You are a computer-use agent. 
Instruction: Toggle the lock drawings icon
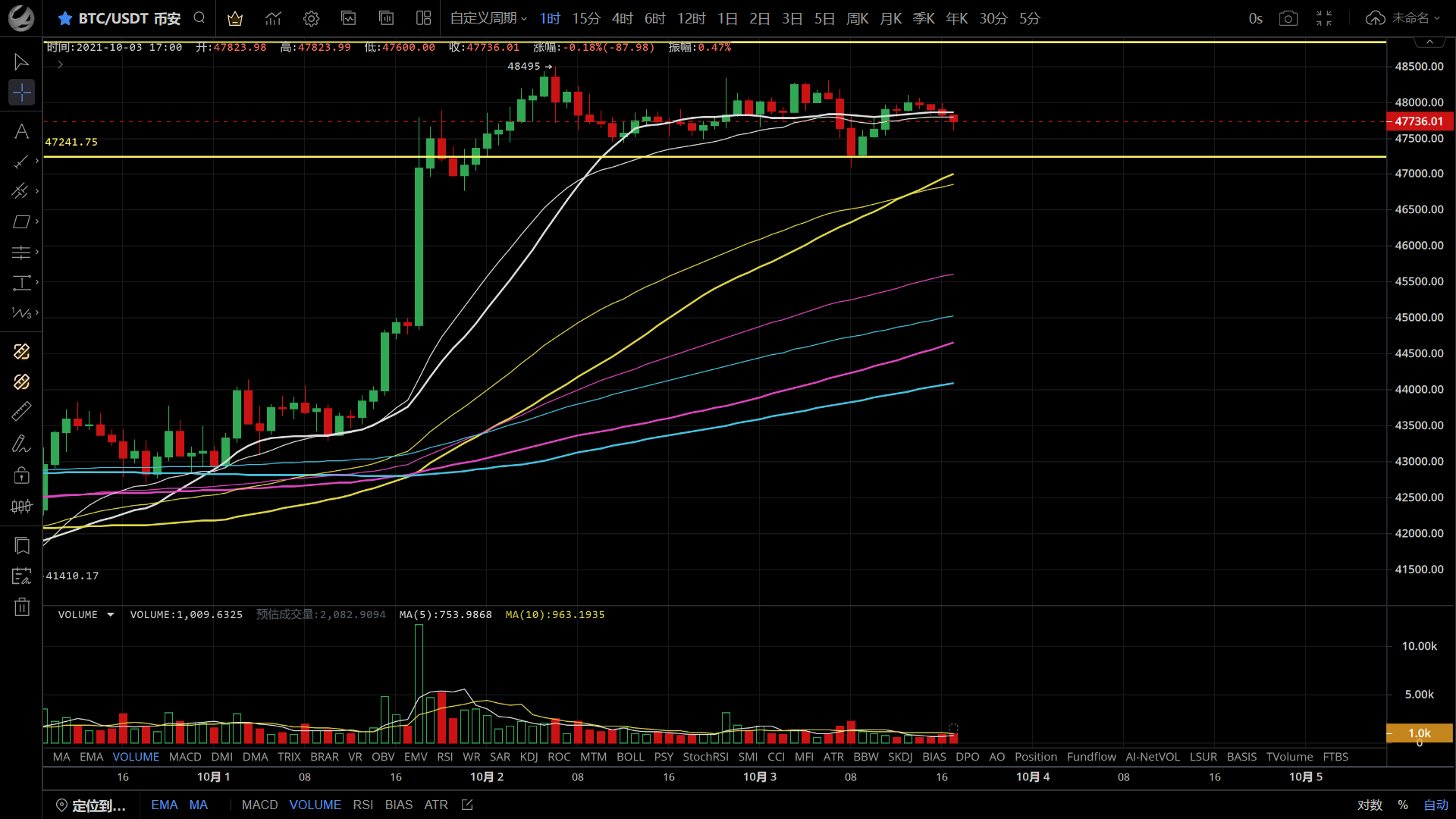(21, 475)
